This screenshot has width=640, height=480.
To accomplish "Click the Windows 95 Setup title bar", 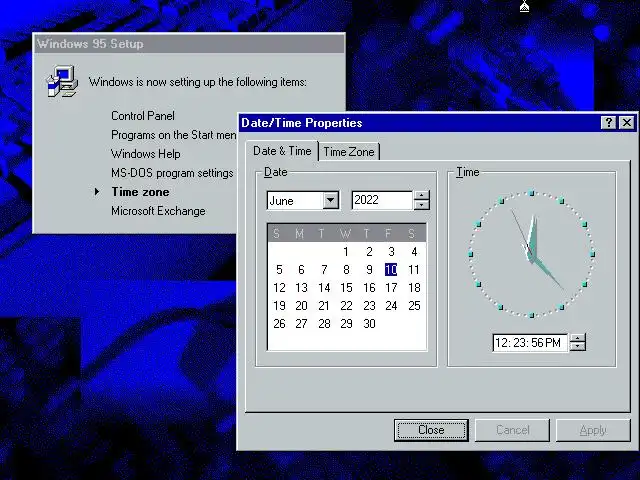I will pos(189,44).
